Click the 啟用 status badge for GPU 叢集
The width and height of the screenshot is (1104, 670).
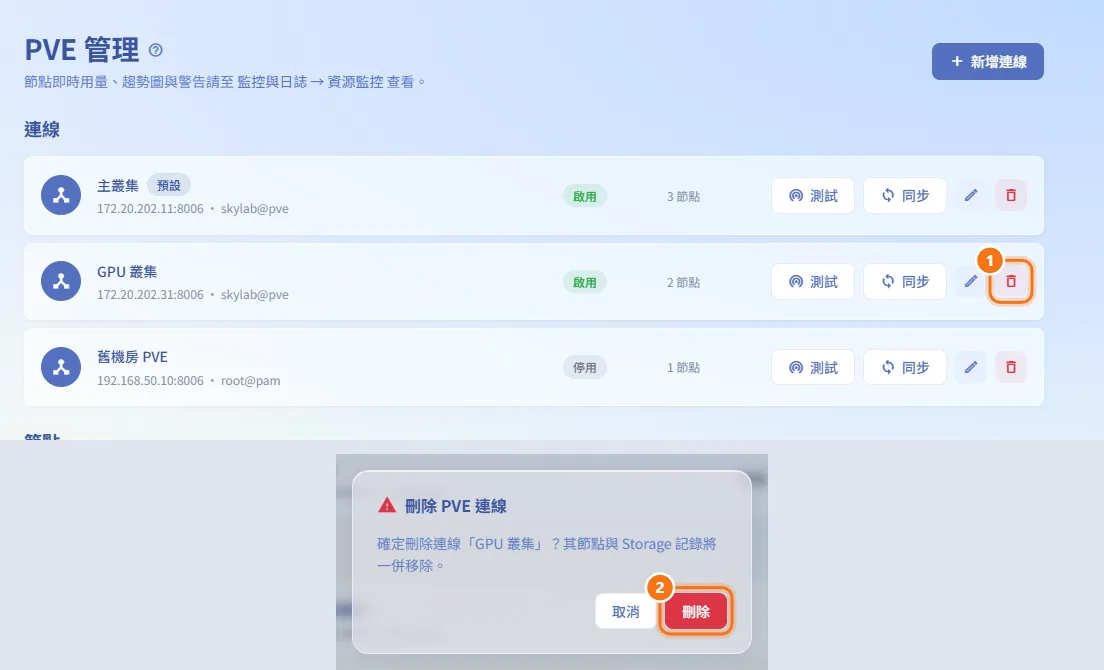pos(584,282)
